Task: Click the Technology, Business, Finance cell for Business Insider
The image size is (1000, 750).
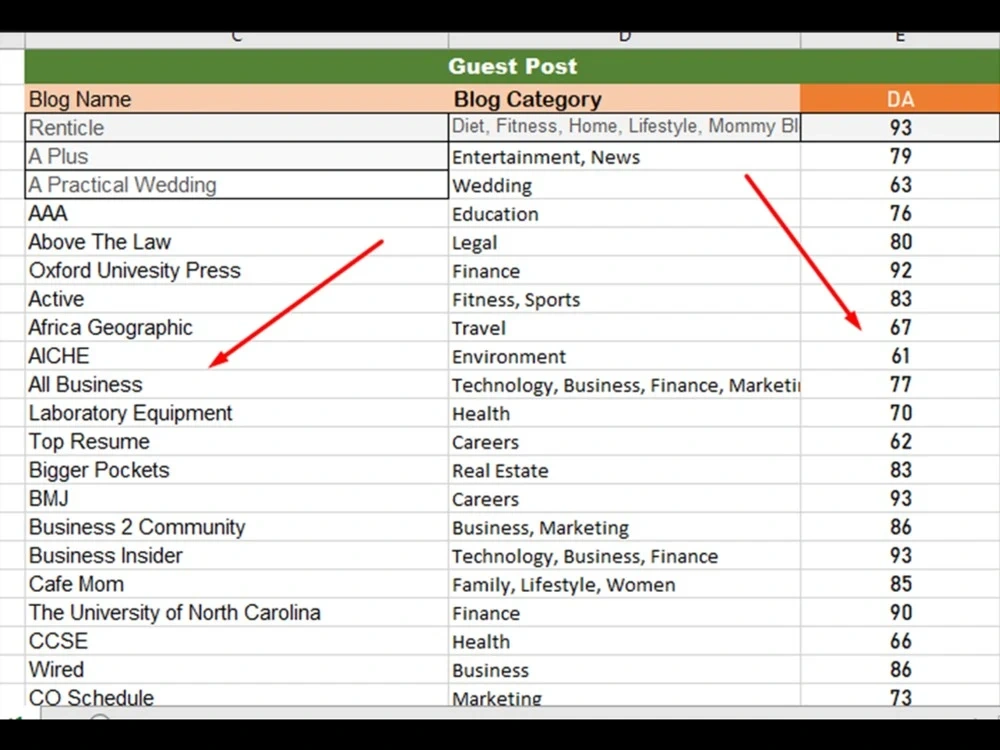Action: click(624, 555)
